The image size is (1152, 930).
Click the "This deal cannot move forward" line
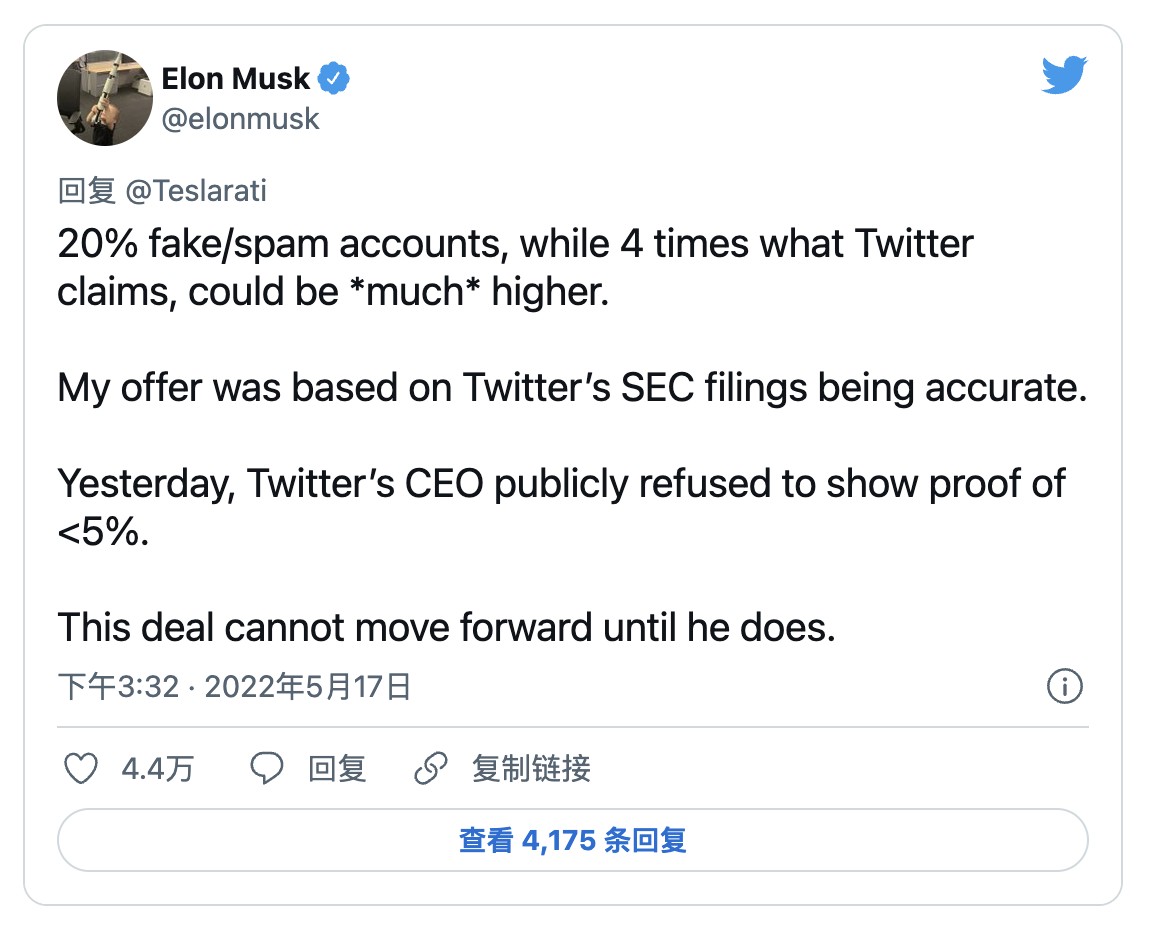pos(445,627)
